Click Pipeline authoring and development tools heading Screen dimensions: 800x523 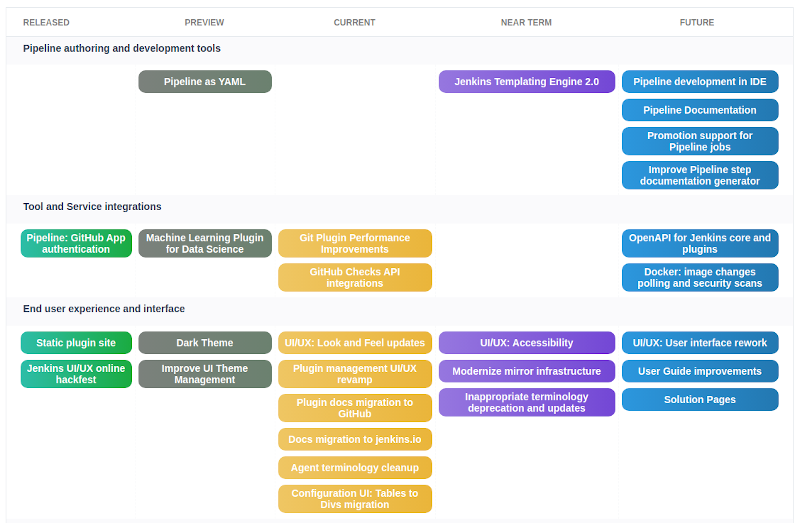121,48
